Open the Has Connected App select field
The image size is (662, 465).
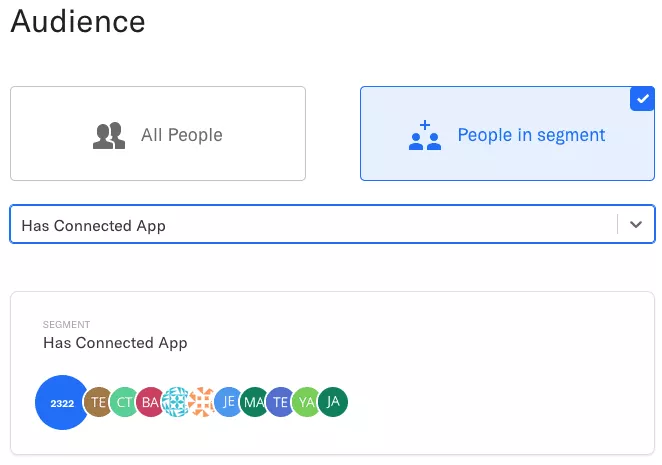(332, 224)
